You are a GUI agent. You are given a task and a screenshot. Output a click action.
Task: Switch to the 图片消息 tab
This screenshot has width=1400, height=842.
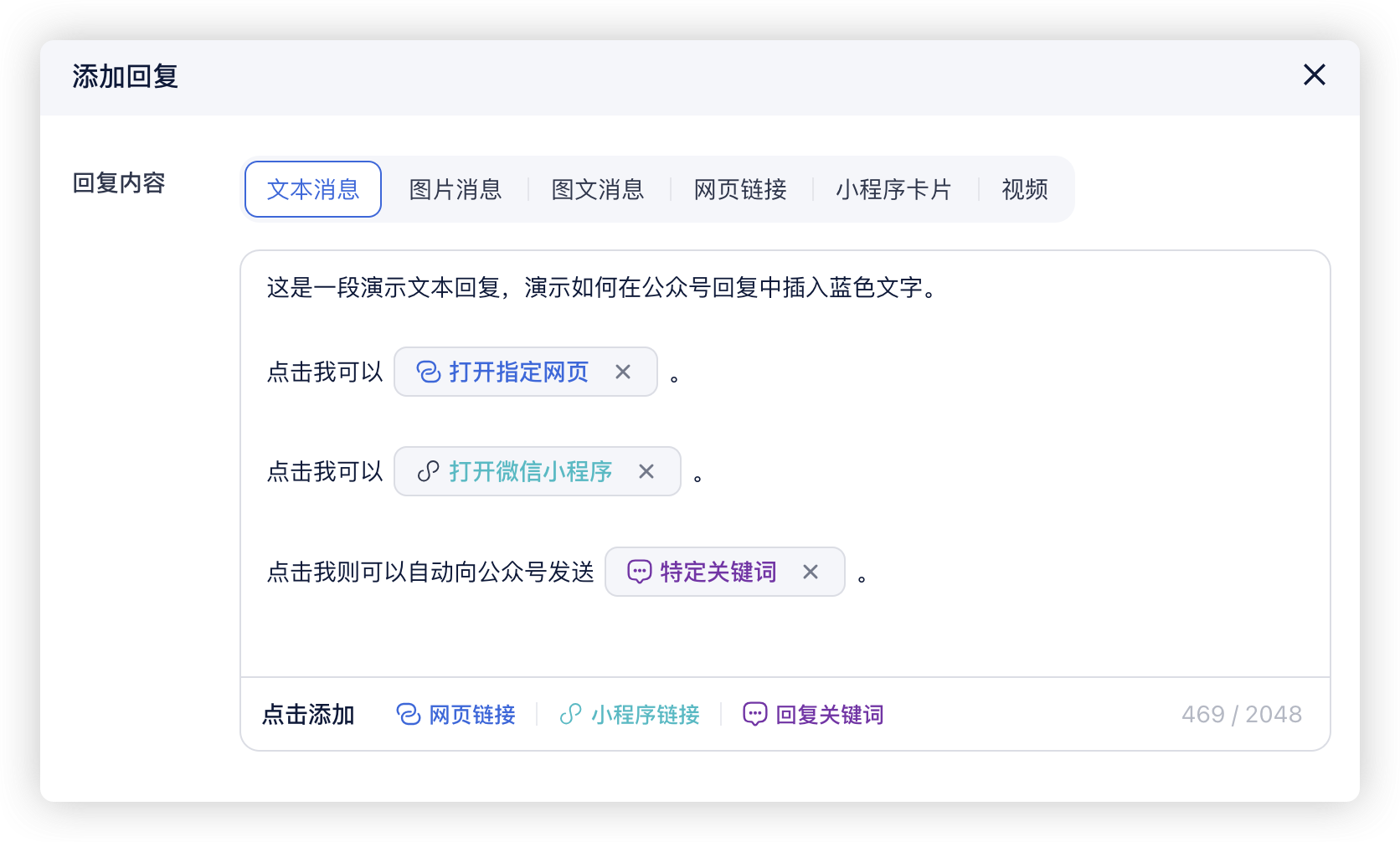tap(456, 189)
